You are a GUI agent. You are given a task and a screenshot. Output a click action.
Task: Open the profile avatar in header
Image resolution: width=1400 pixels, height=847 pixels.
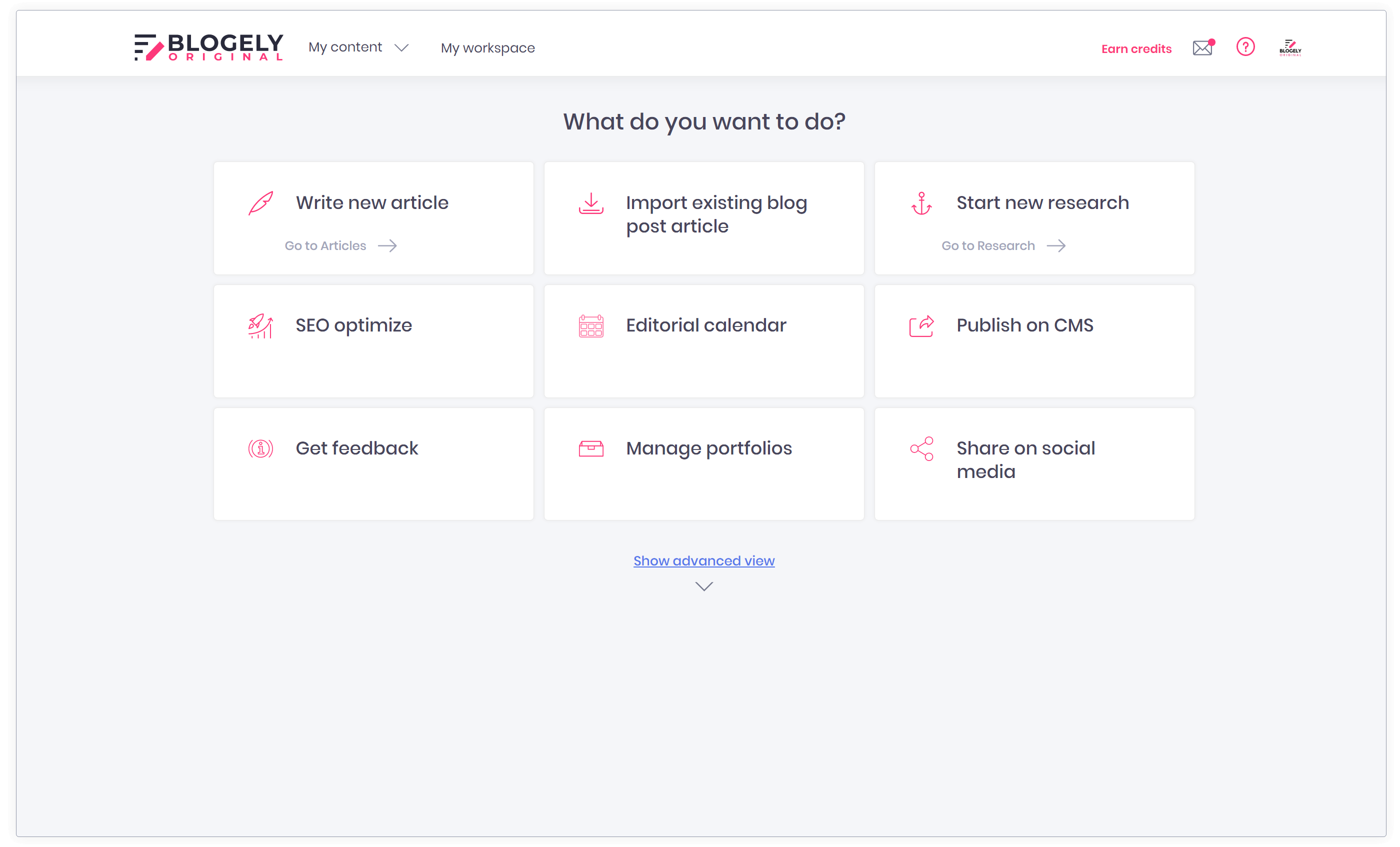[1290, 47]
